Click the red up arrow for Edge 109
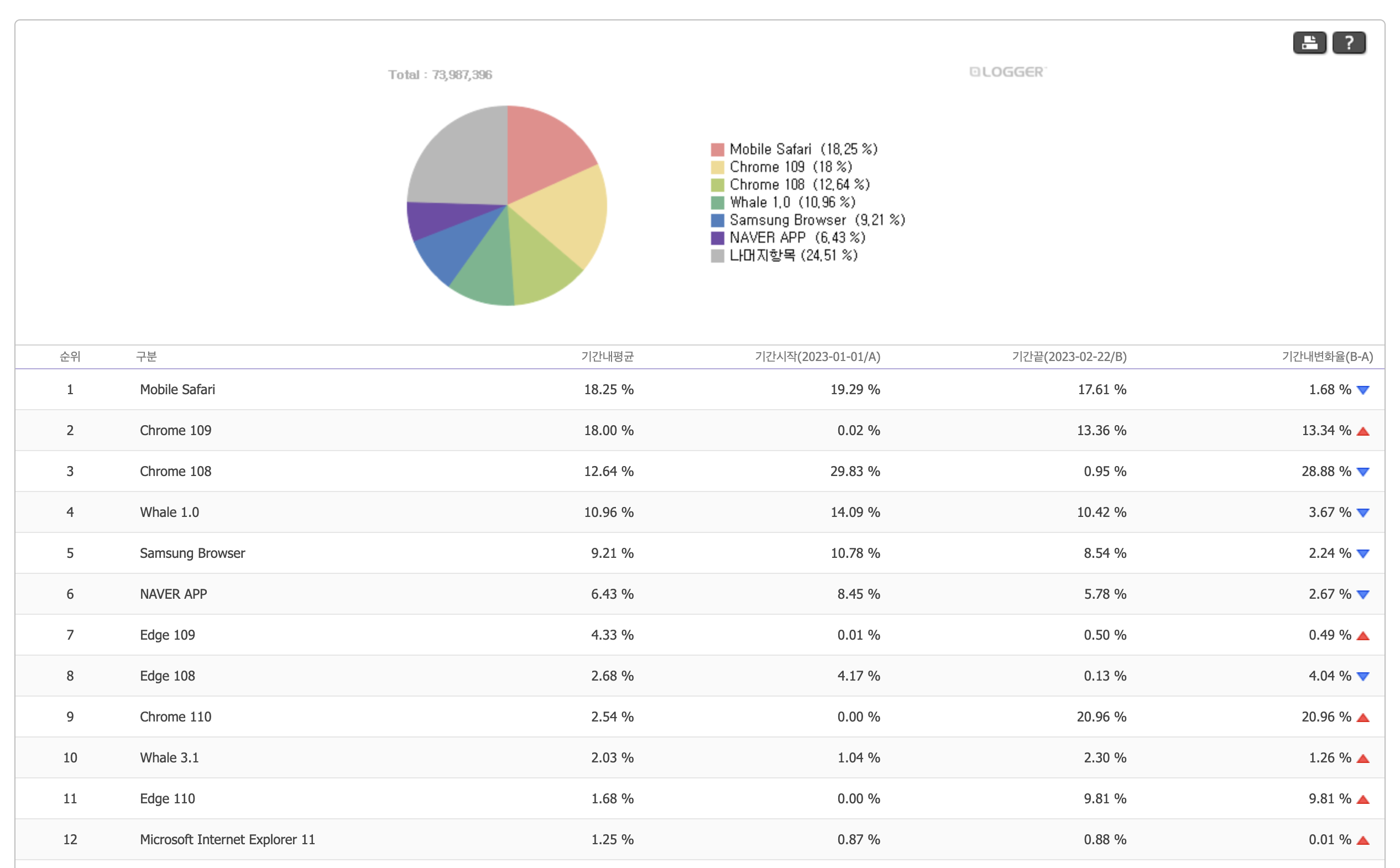Viewport: 1400px width, 868px height. (x=1363, y=635)
